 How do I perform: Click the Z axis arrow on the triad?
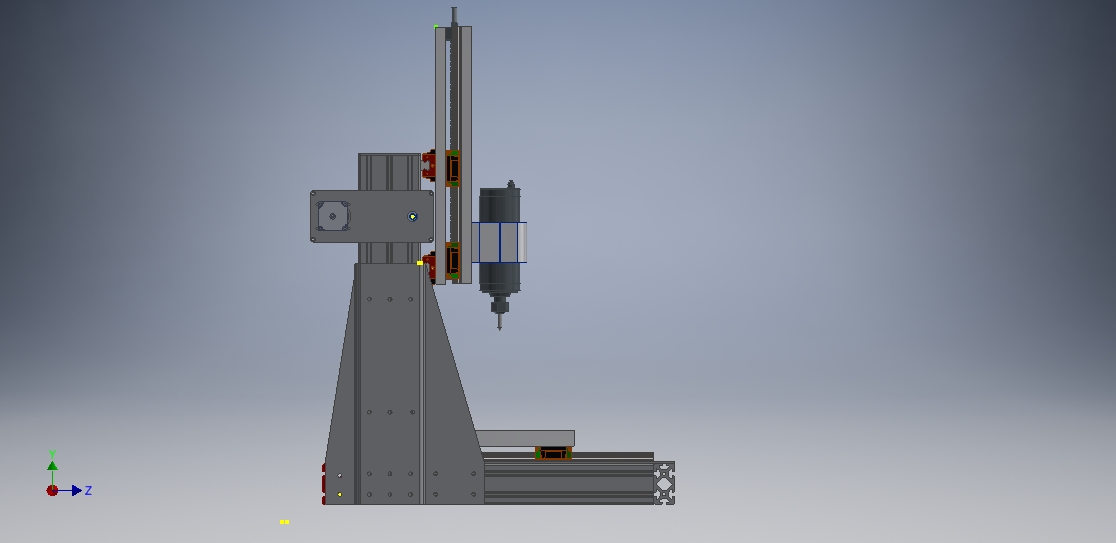76,490
